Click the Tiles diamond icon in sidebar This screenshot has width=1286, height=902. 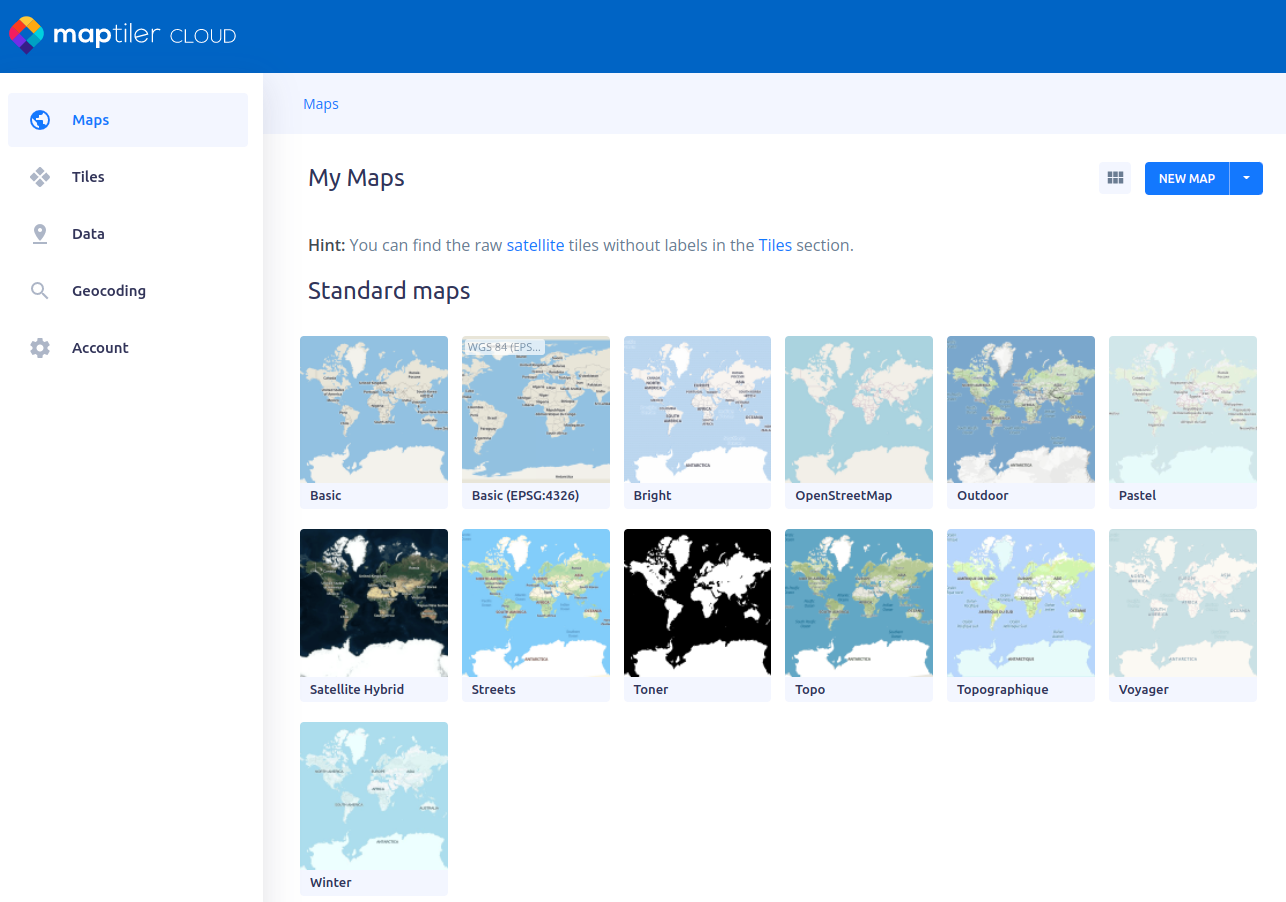(x=40, y=177)
